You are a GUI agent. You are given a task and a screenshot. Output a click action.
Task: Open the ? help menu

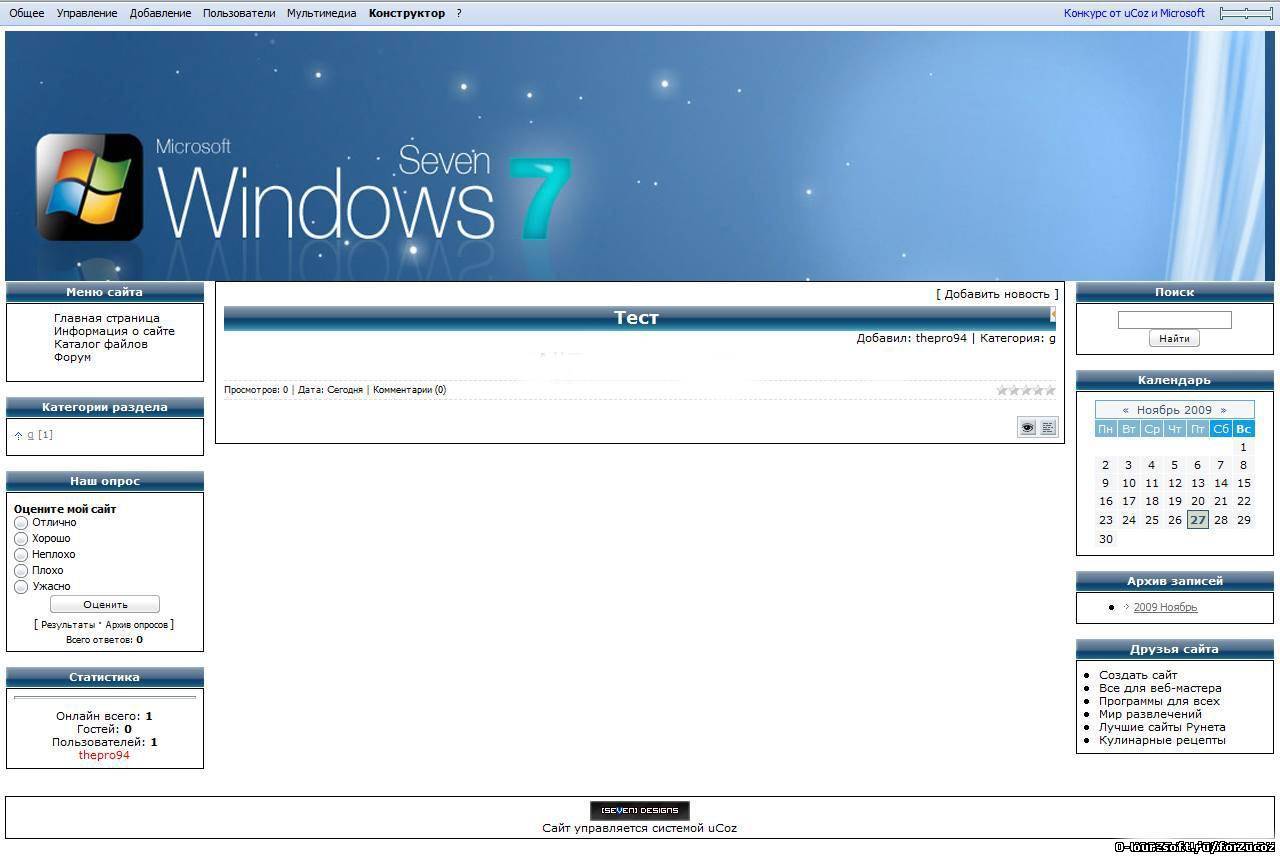click(459, 13)
